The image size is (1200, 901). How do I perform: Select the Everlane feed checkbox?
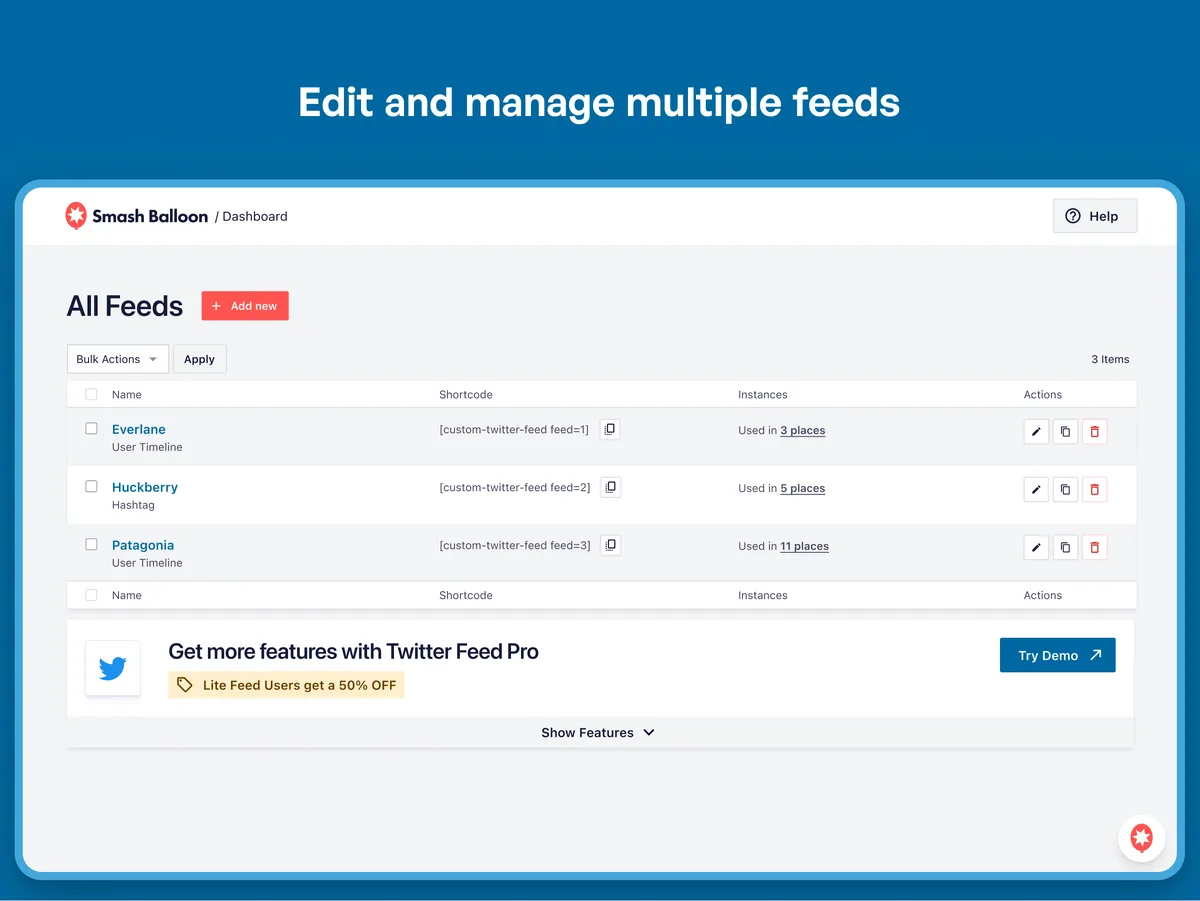click(91, 428)
